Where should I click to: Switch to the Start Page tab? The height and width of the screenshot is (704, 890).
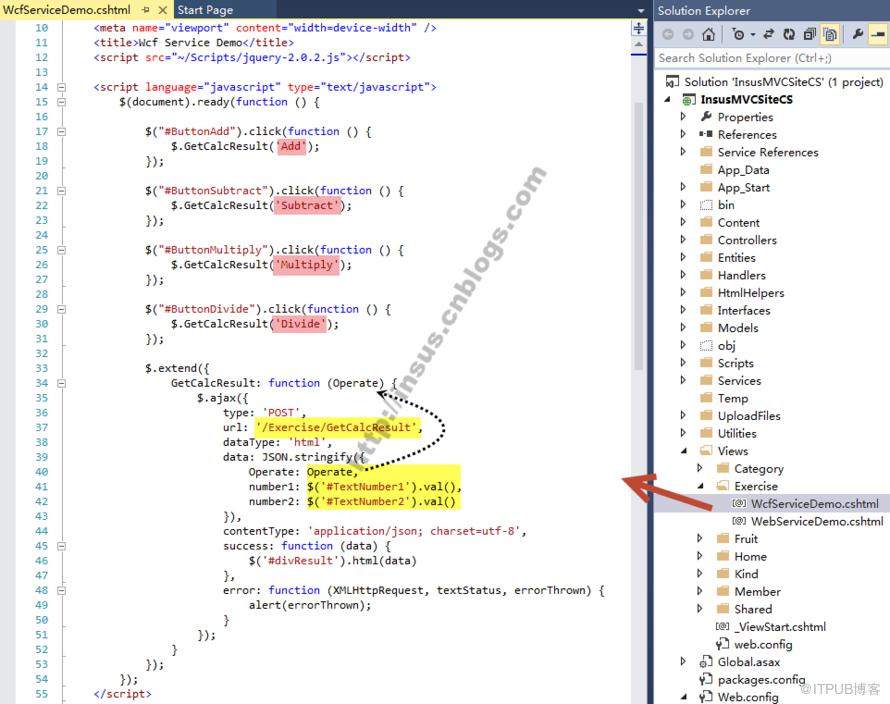pyautogui.click(x=205, y=10)
